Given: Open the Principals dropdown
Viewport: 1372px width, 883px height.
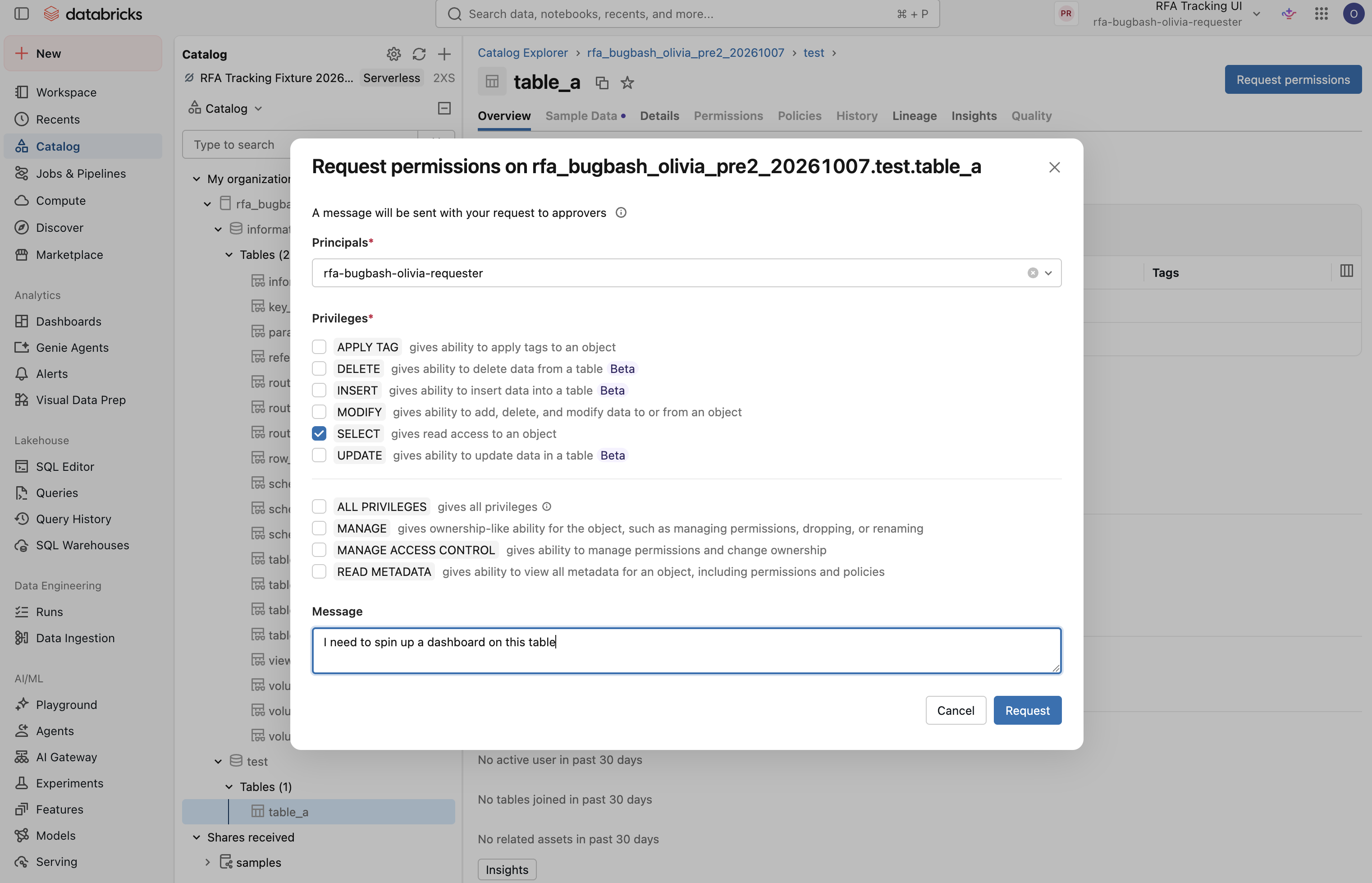Looking at the screenshot, I should coord(1048,273).
